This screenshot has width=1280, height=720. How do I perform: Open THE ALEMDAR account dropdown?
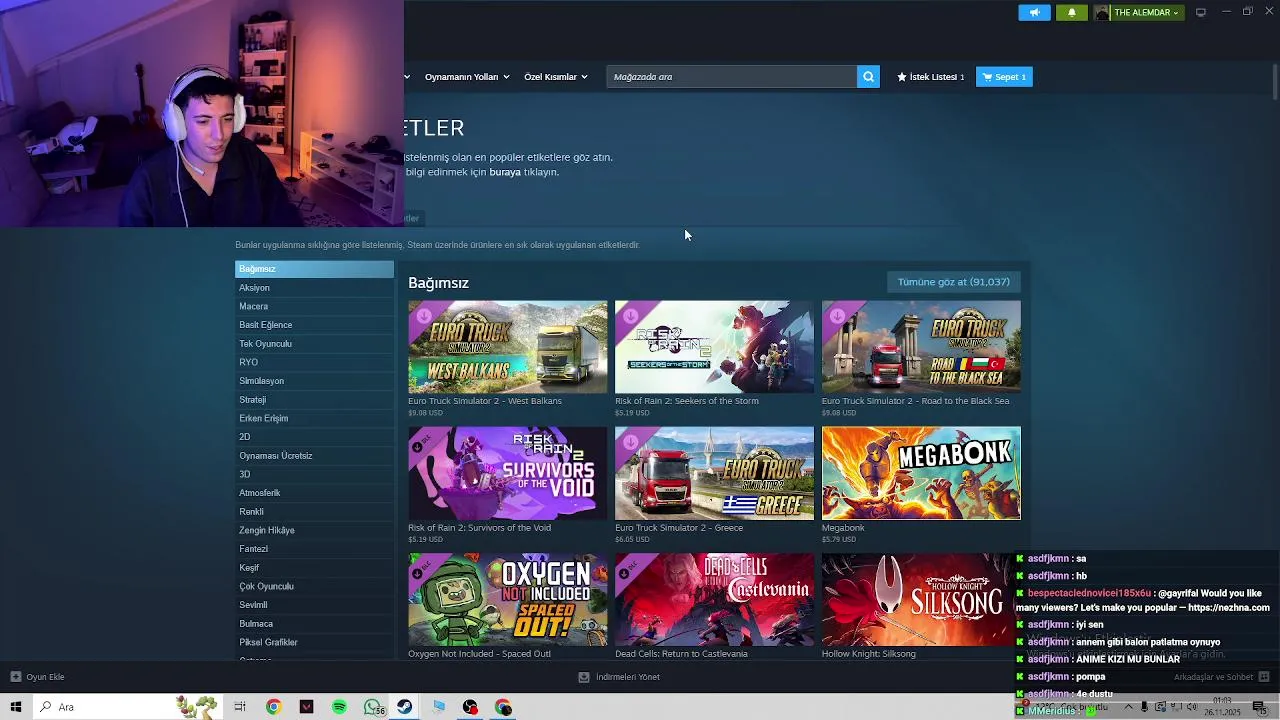tap(1147, 13)
